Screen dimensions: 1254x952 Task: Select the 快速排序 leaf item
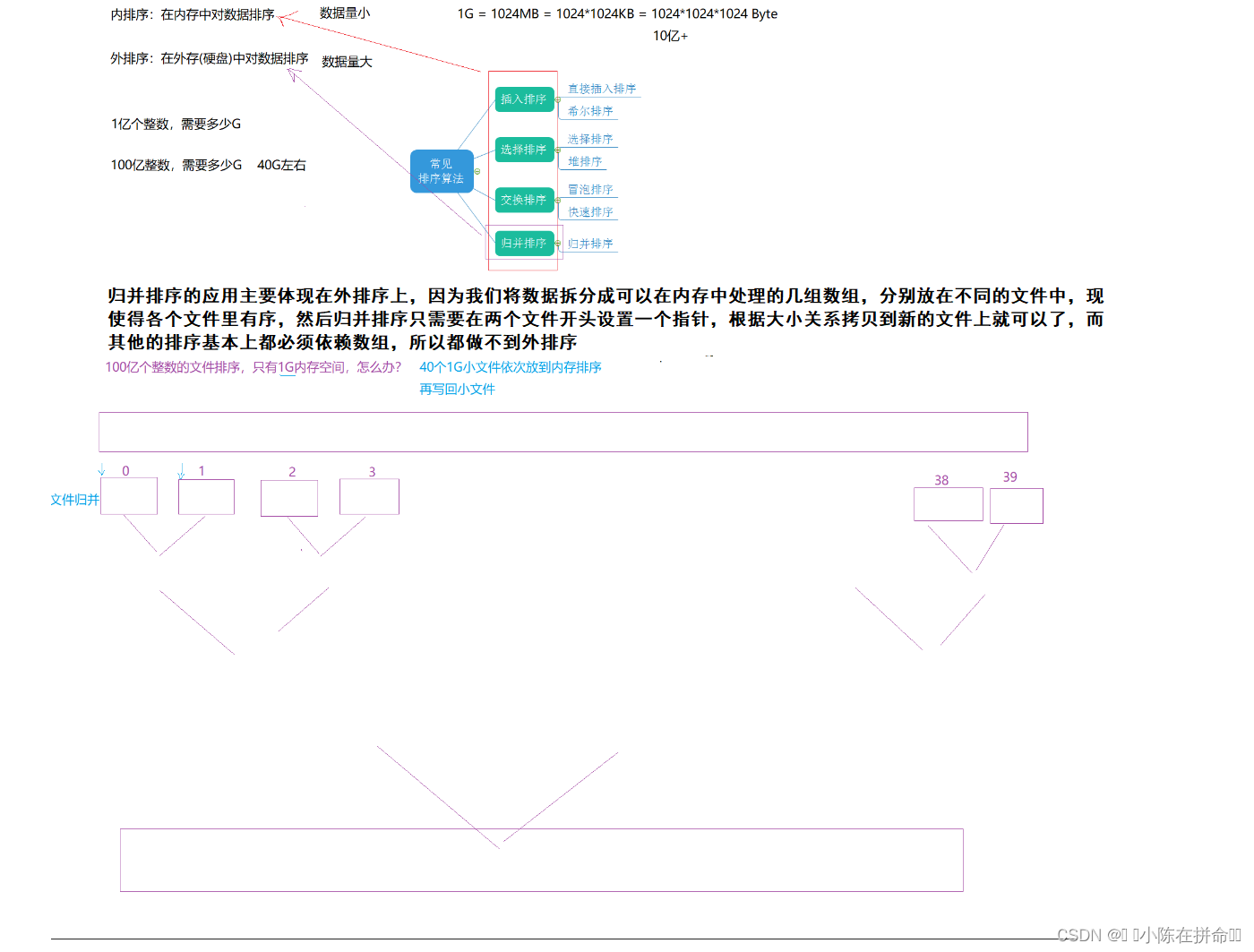pyautogui.click(x=590, y=212)
